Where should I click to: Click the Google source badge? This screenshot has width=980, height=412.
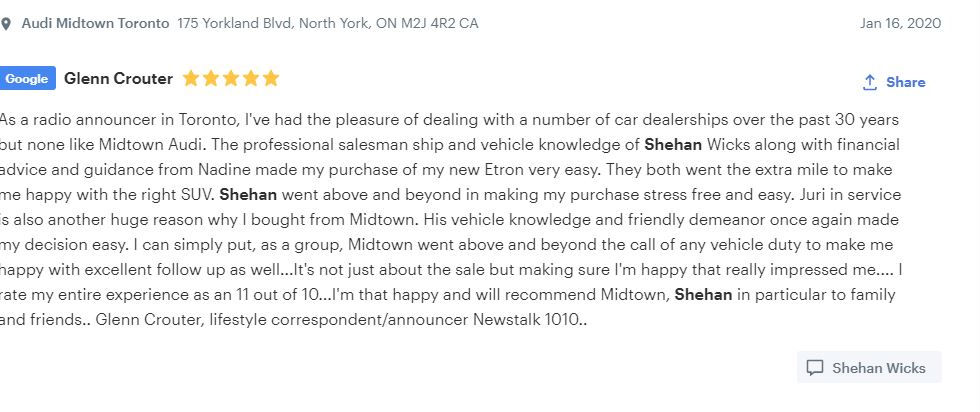pos(27,79)
